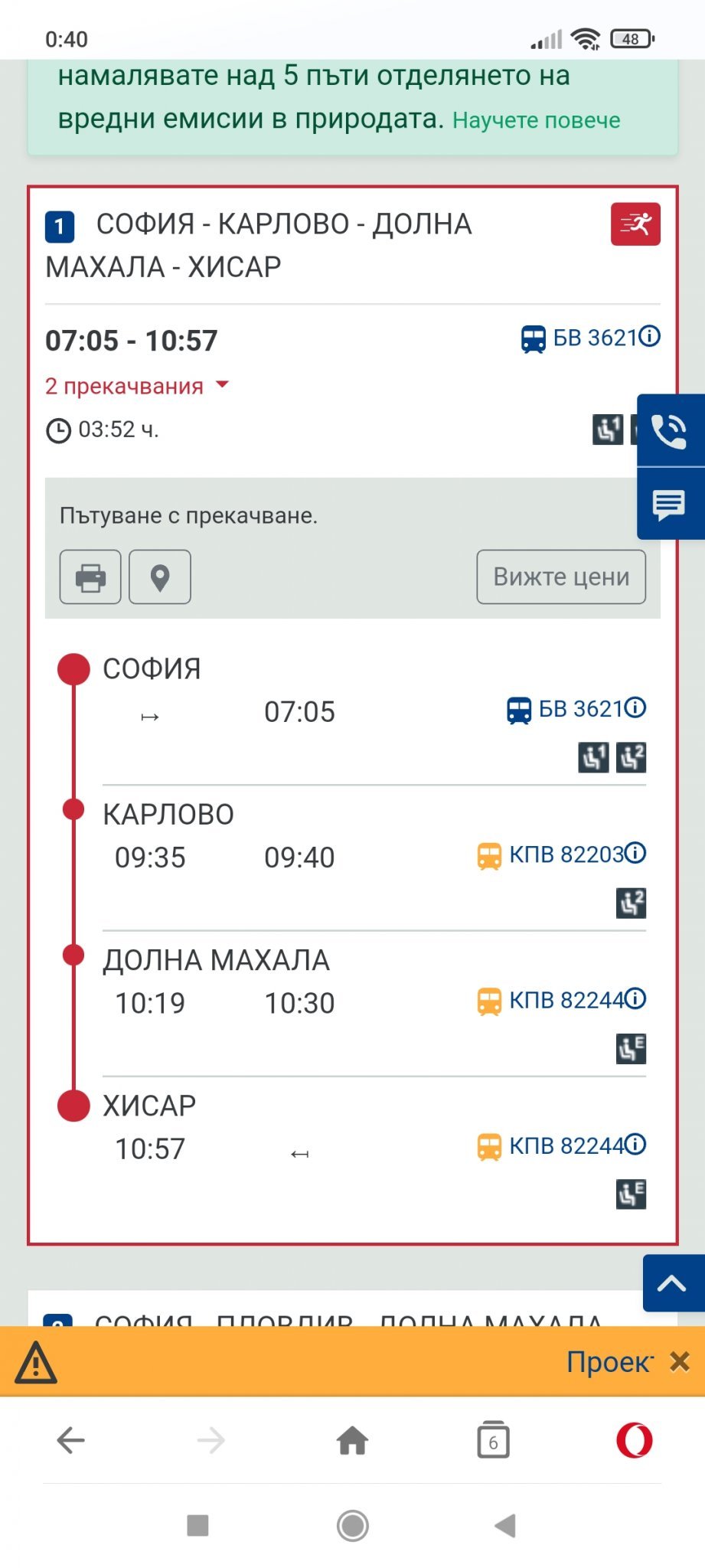Screen dimensions: 705x1568
Task: Open info icon for train КПВ 82203
Action: click(635, 852)
